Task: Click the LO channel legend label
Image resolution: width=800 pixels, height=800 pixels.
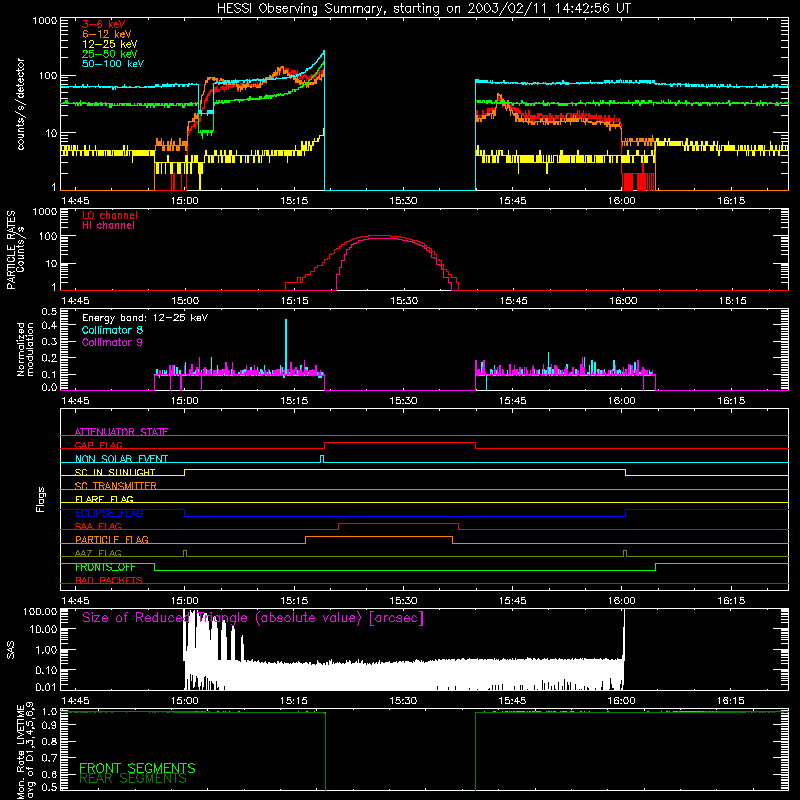Action: point(110,215)
